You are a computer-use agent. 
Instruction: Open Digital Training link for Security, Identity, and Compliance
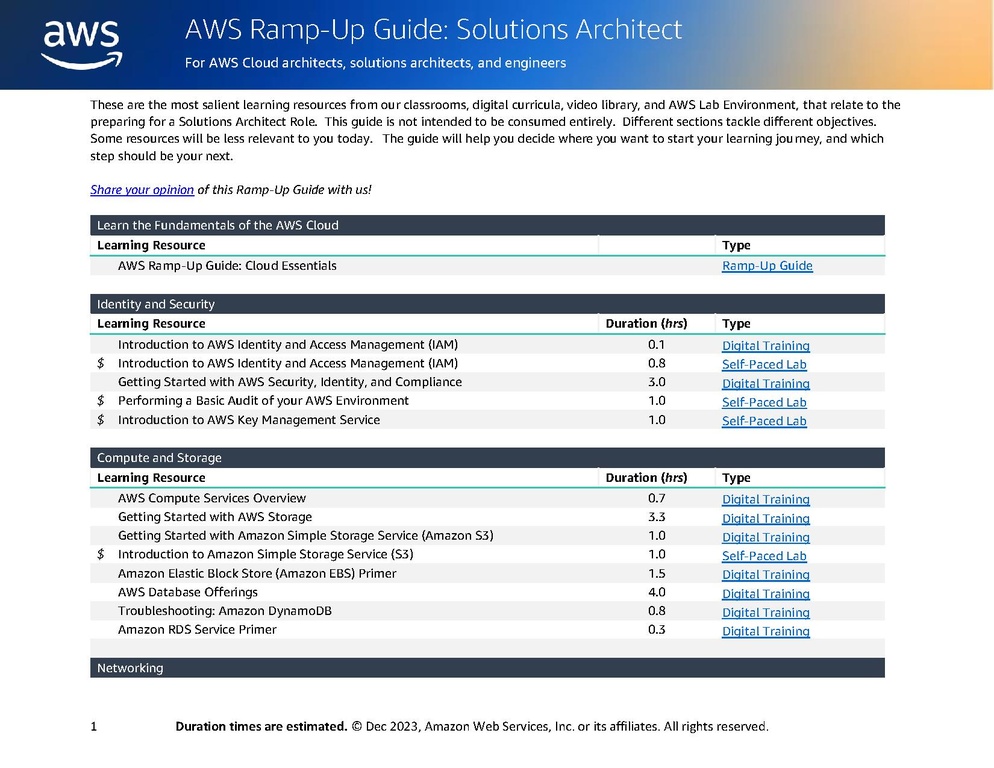coord(766,383)
